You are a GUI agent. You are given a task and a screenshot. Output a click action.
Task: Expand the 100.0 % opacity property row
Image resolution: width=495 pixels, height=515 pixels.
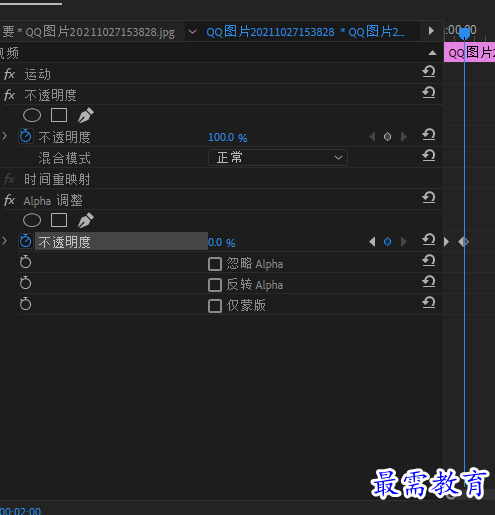5,136
